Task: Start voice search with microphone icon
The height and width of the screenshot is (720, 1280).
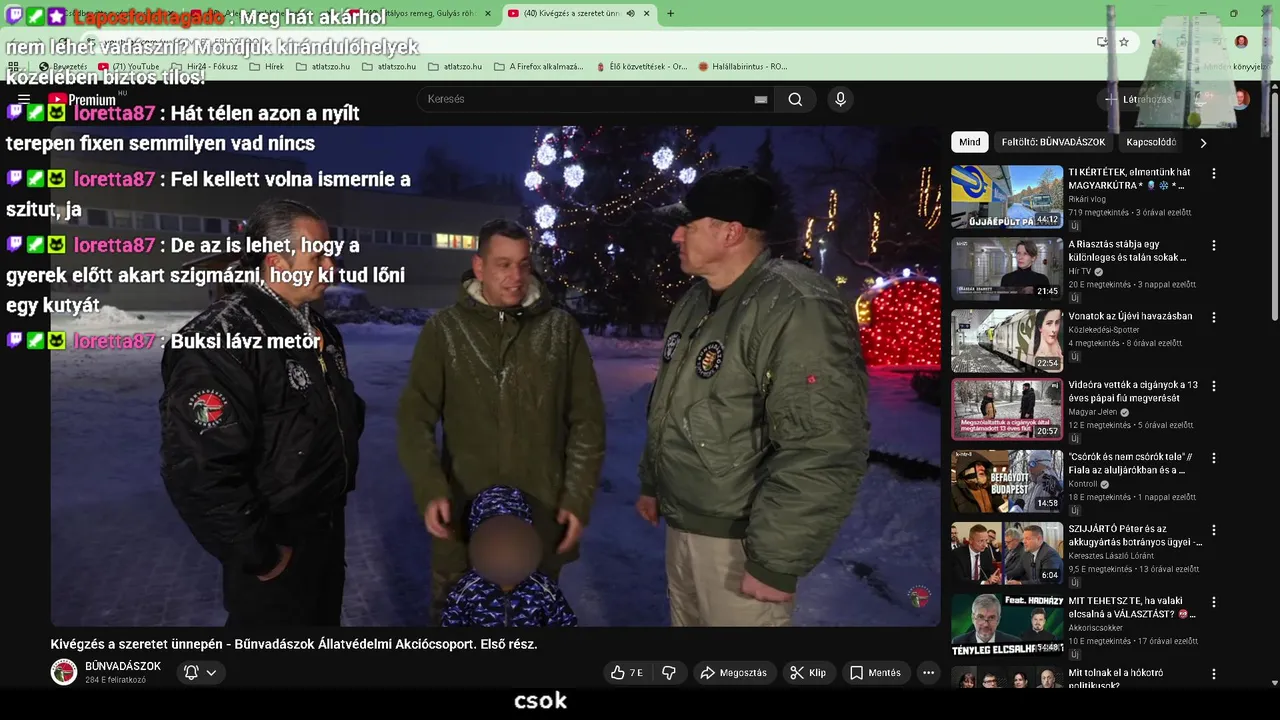Action: 840,99
